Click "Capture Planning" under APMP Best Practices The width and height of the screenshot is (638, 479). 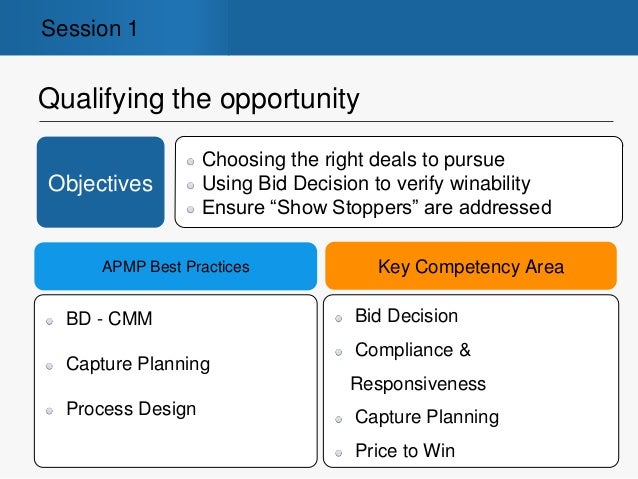tap(138, 364)
